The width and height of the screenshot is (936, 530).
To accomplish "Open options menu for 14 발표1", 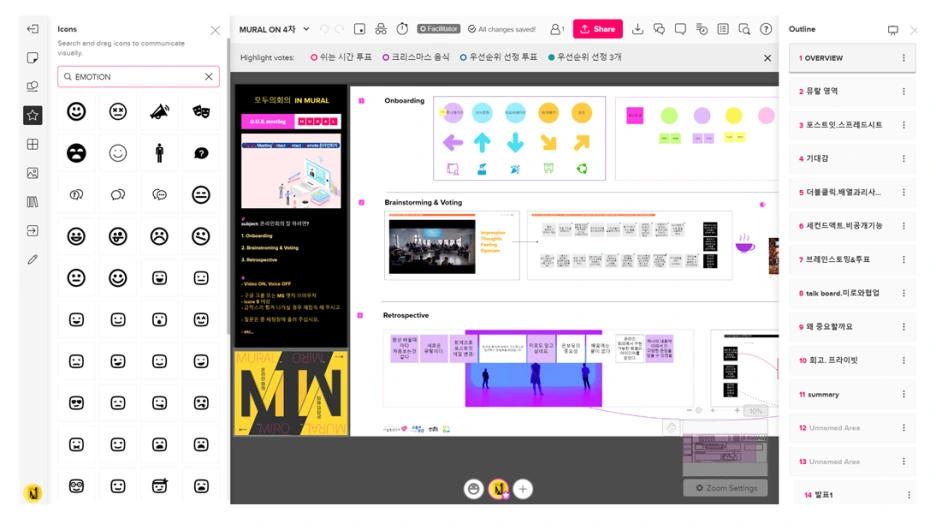I will coord(909,495).
